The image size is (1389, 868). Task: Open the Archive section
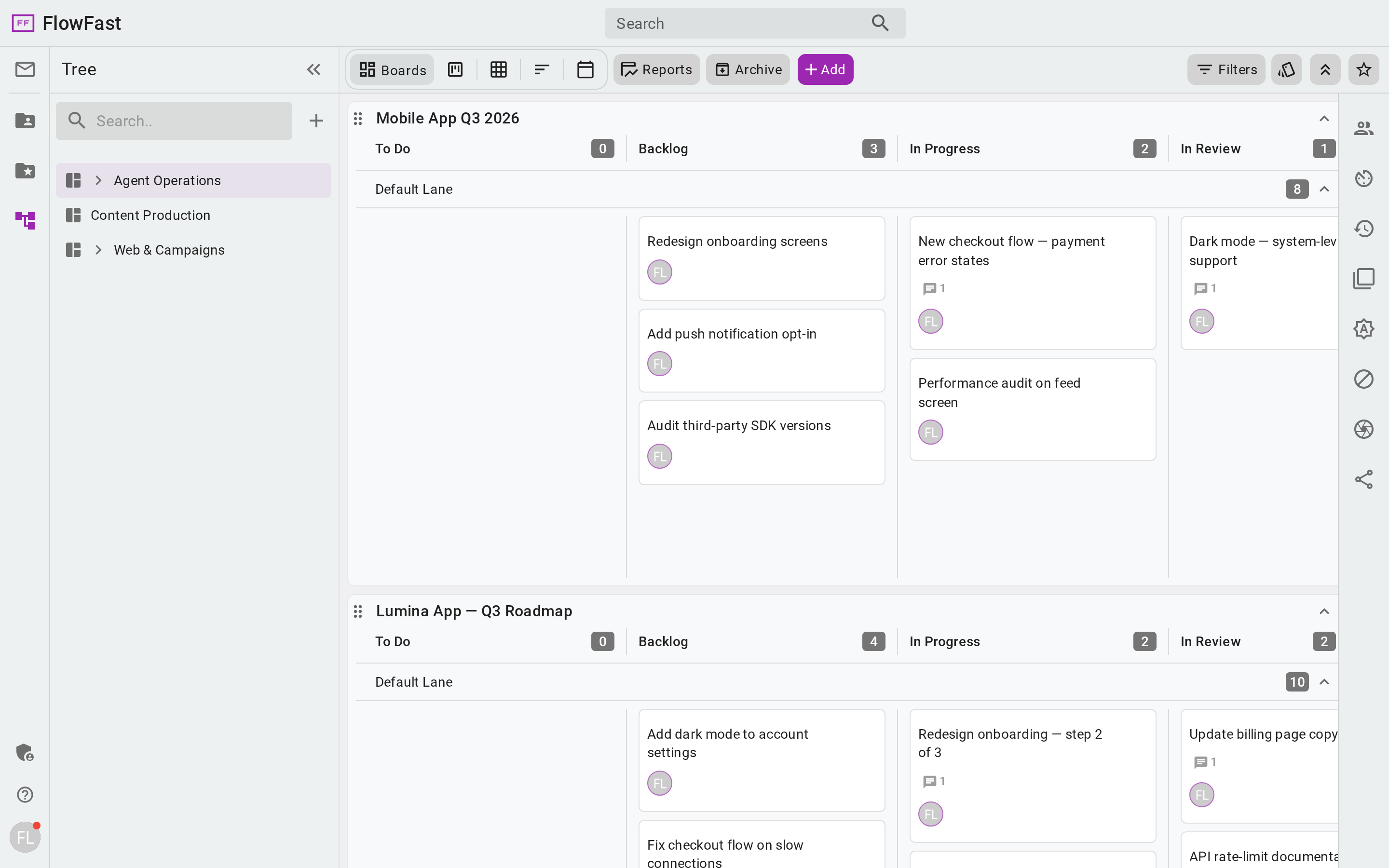point(748,69)
